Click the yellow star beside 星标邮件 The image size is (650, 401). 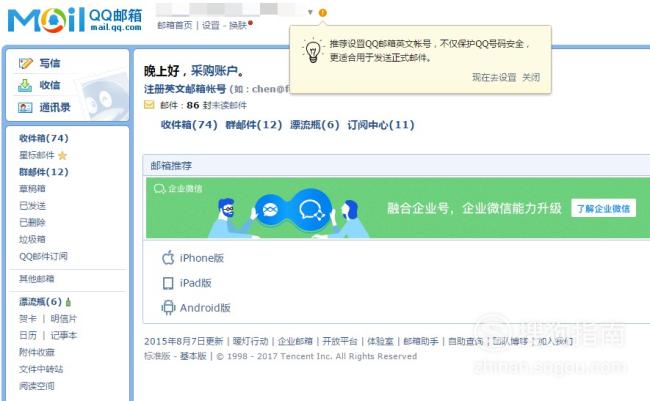[x=62, y=156]
